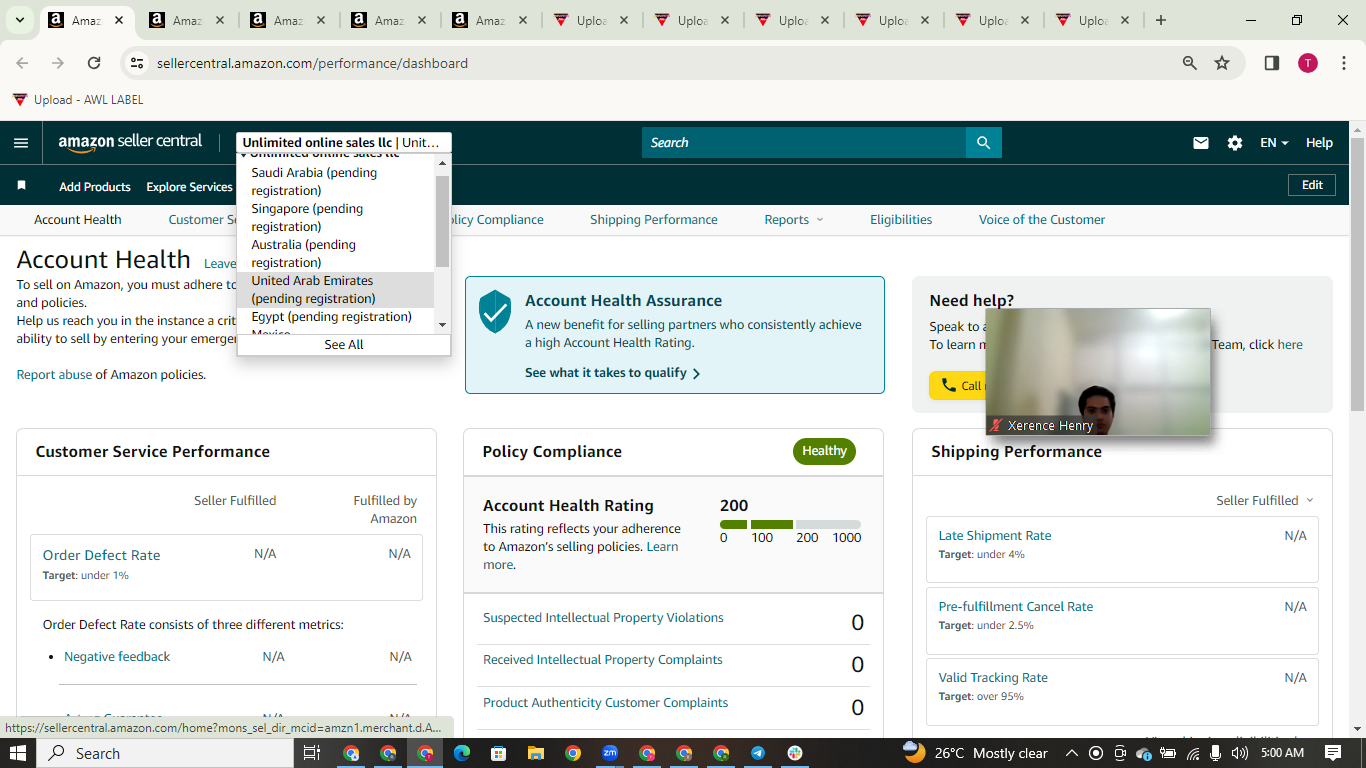Open Task View on the taskbar
The height and width of the screenshot is (768, 1366).
click(x=311, y=753)
